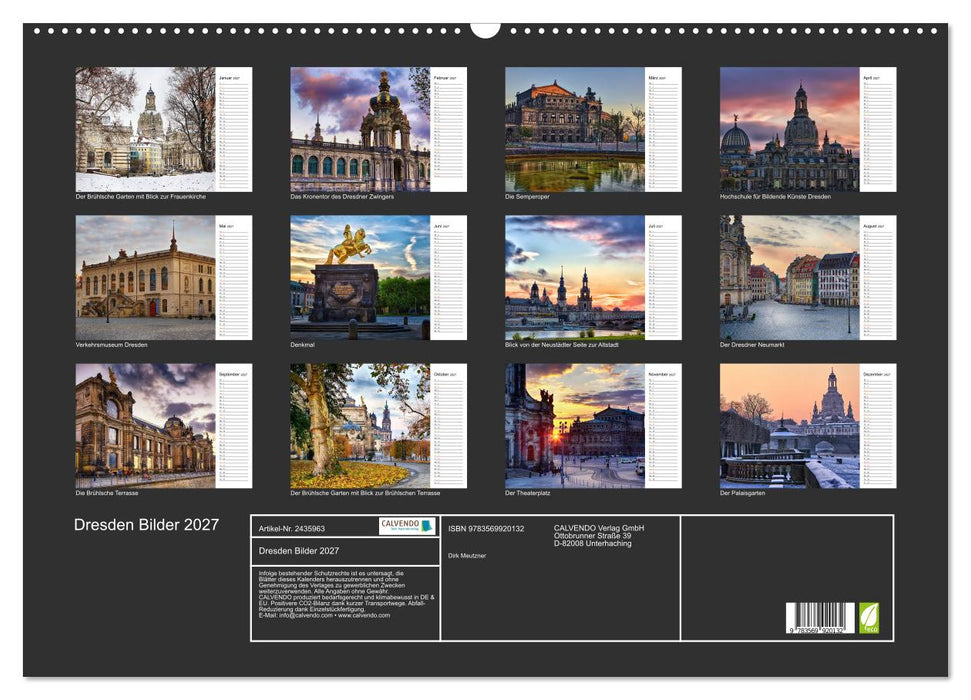Click the green eco leaf logo
The image size is (971, 700).
(x=868, y=618)
